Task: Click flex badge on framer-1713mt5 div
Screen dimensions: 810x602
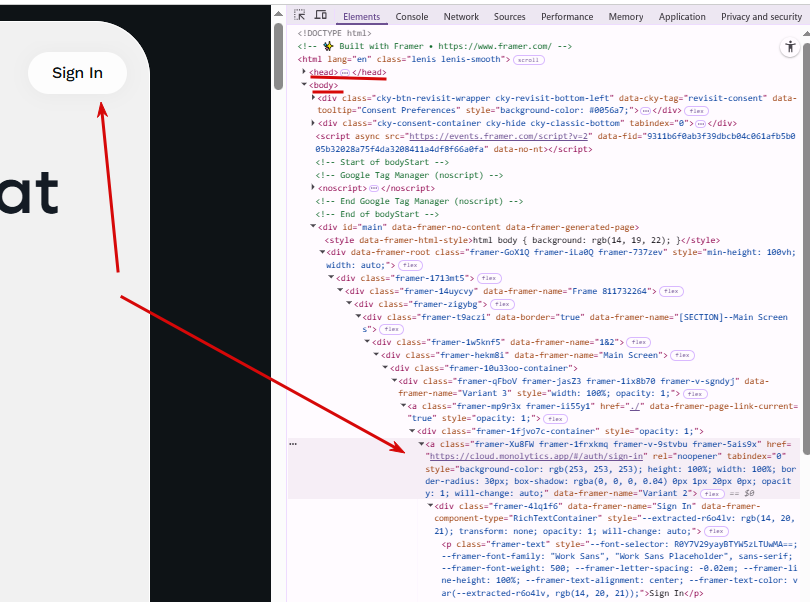Action: [489, 278]
